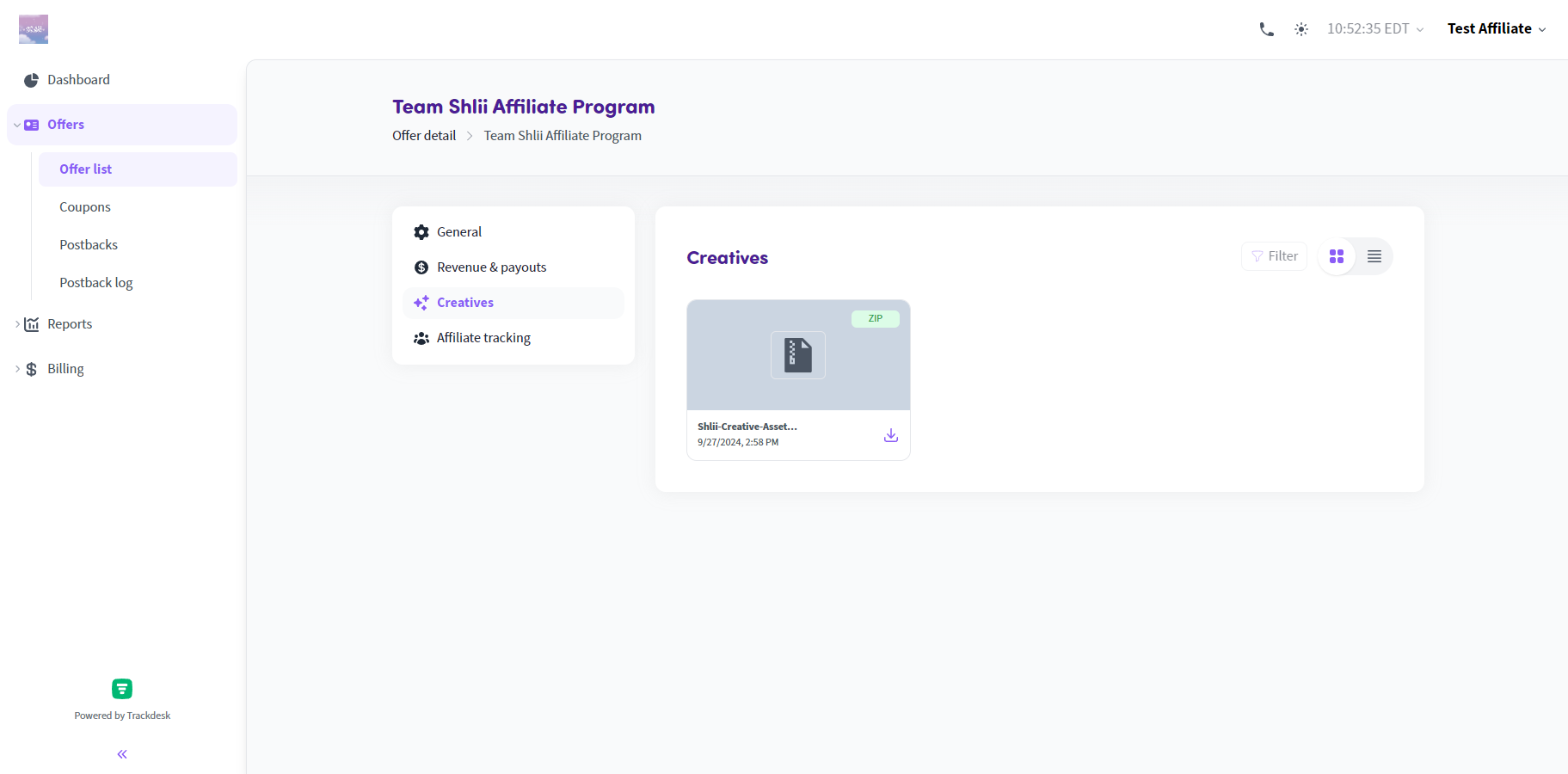This screenshot has width=1568, height=774.
Task: Open the Filter button
Action: click(1274, 256)
